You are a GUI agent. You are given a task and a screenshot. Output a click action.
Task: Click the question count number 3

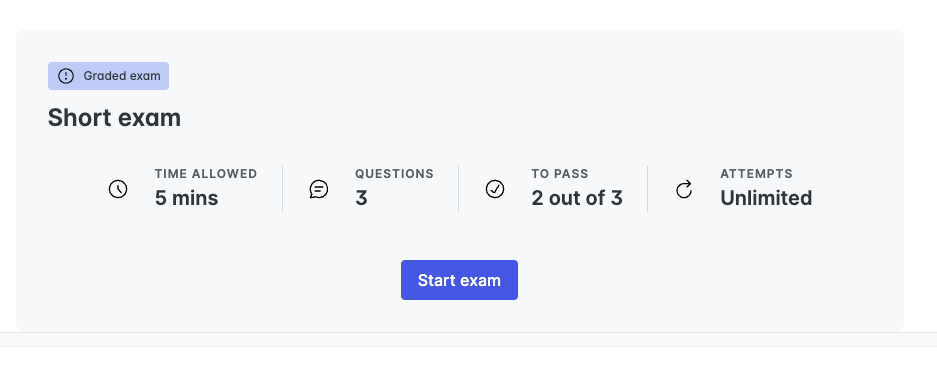tap(361, 198)
